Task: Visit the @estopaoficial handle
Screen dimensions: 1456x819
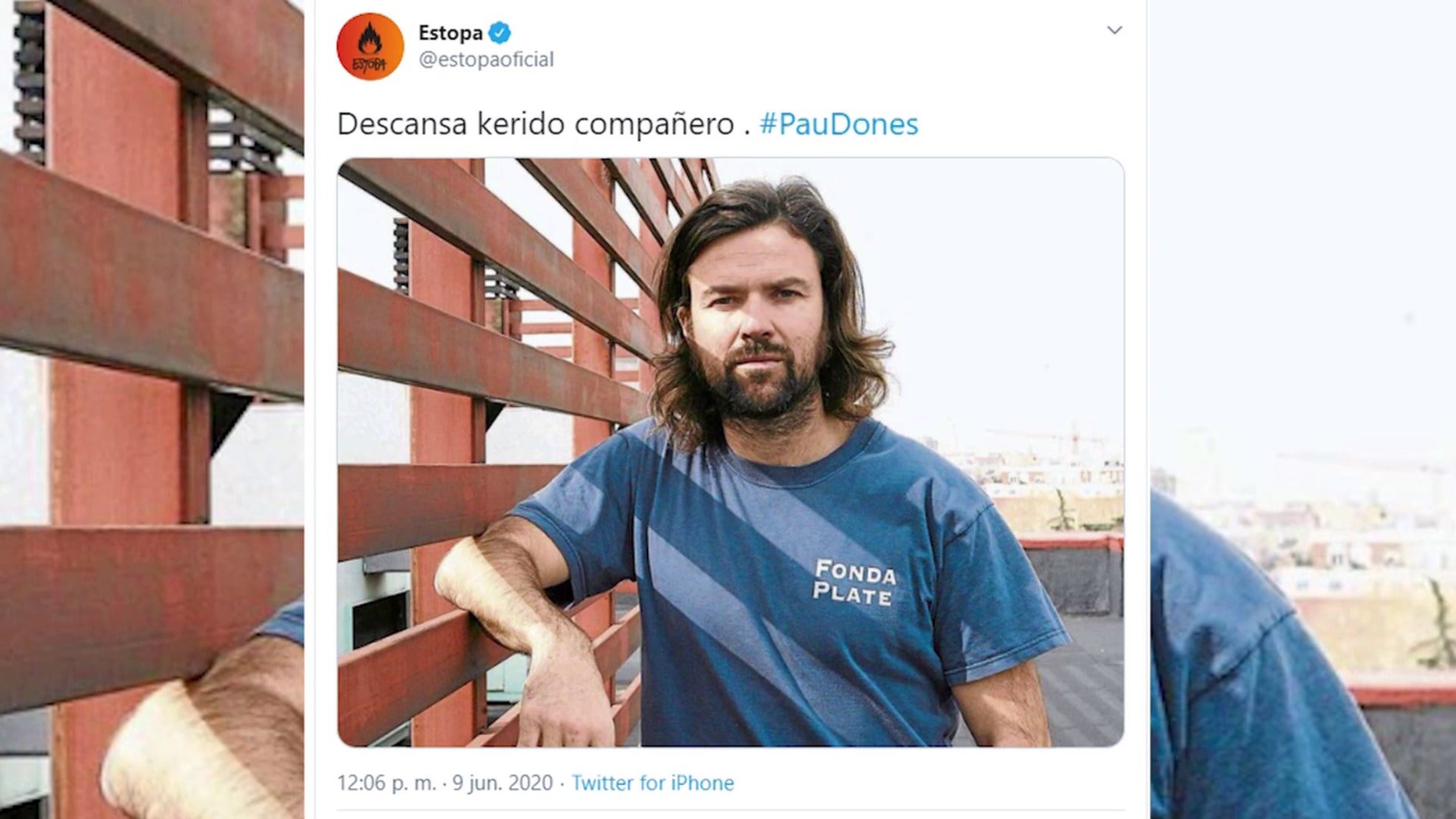Action: tap(486, 59)
